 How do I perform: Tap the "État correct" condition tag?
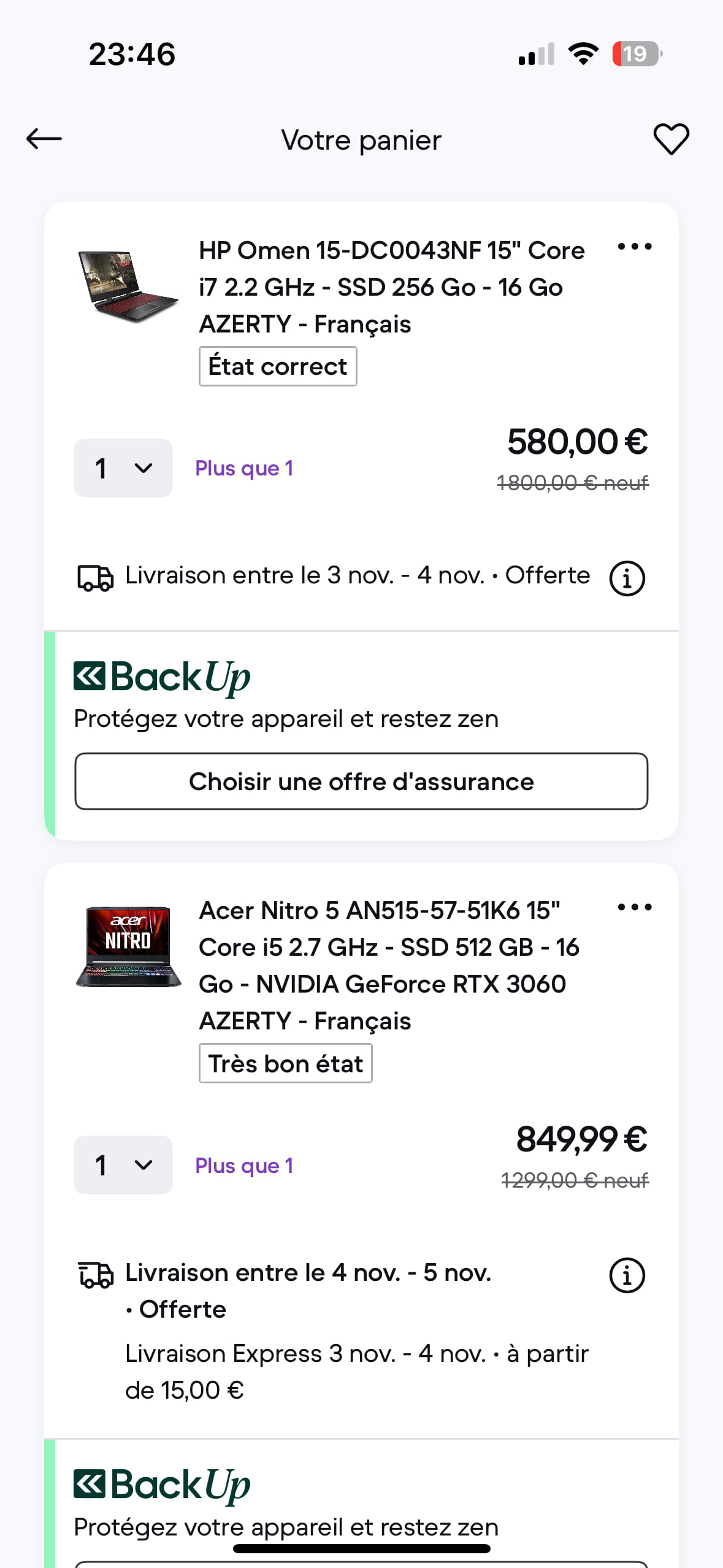(x=278, y=367)
